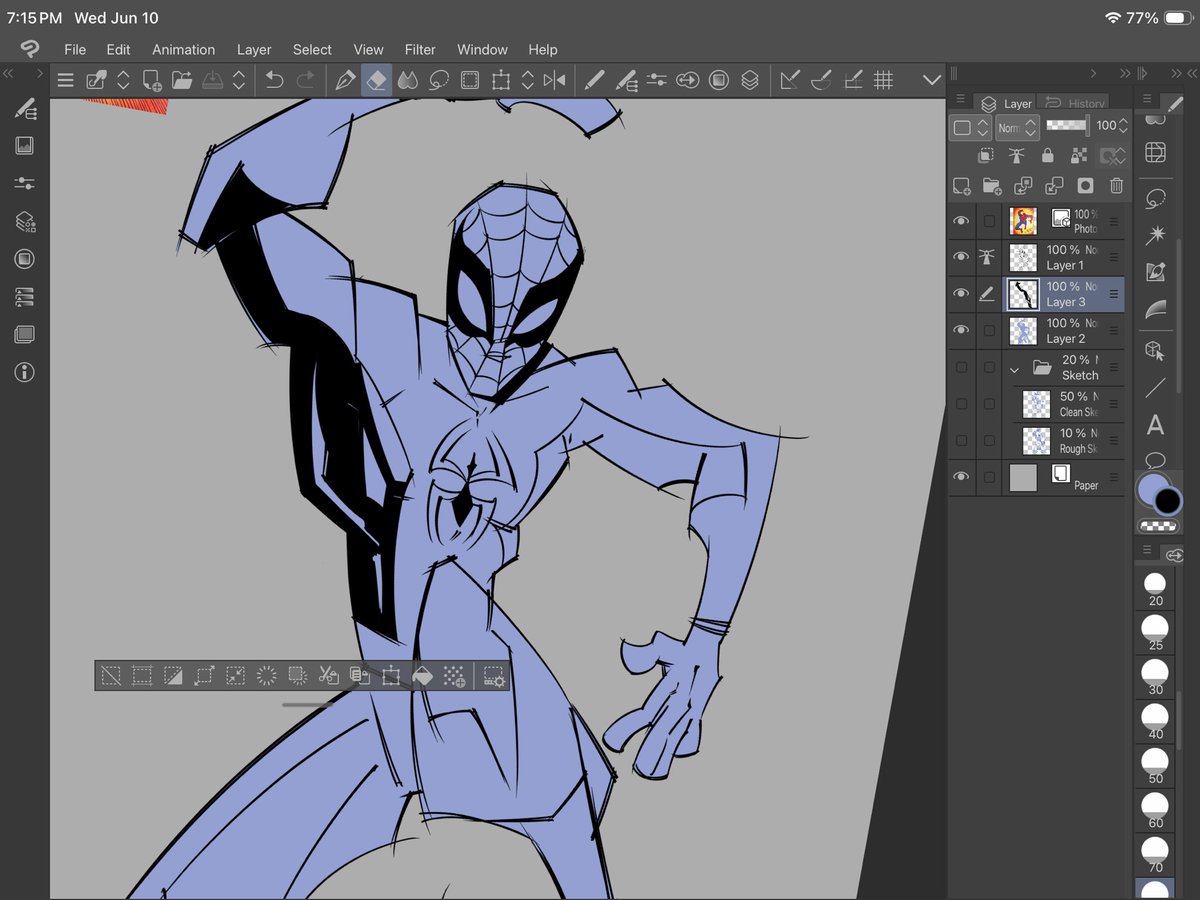Viewport: 1200px width, 900px height.
Task: Choose brush size 30
Action: tap(1155, 677)
